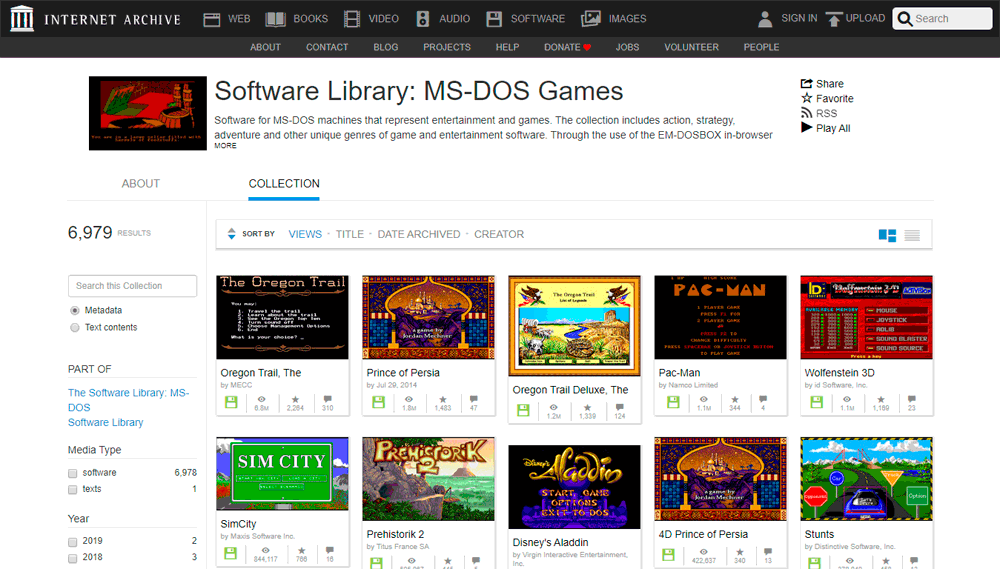
Task: Check the texts media type checkbox
Action: pyautogui.click(x=73, y=490)
